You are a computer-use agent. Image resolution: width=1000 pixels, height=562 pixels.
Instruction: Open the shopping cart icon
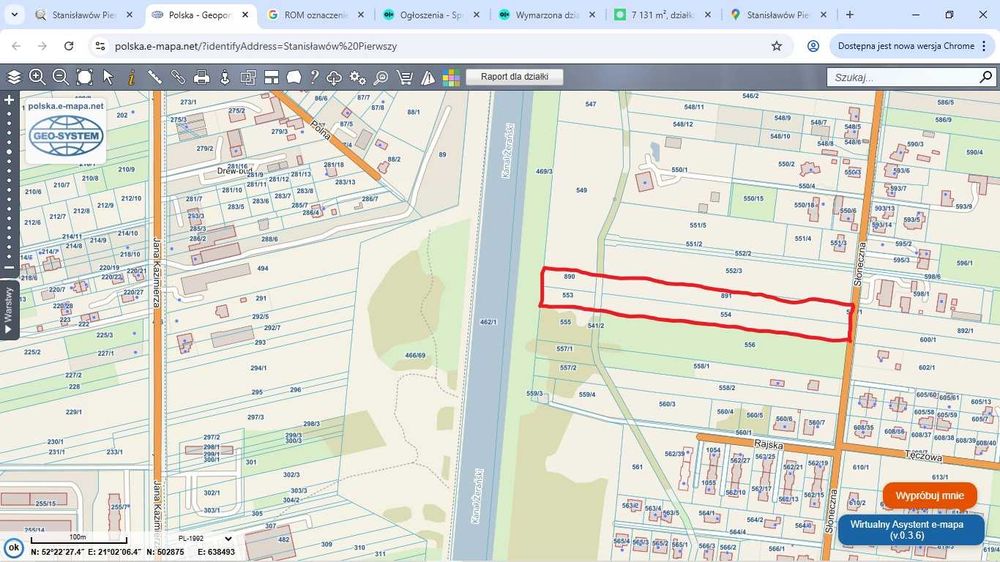[x=404, y=77]
